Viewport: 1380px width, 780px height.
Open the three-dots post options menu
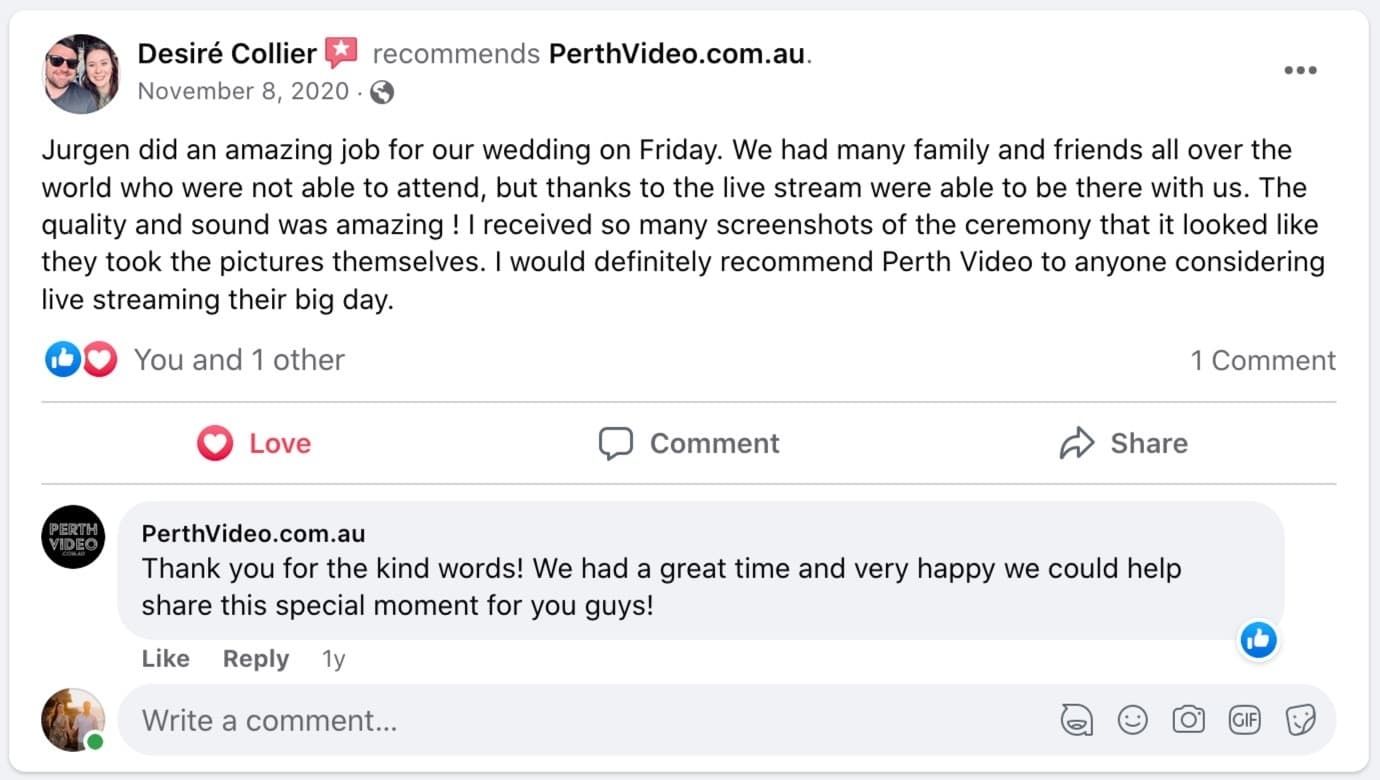point(1299,71)
